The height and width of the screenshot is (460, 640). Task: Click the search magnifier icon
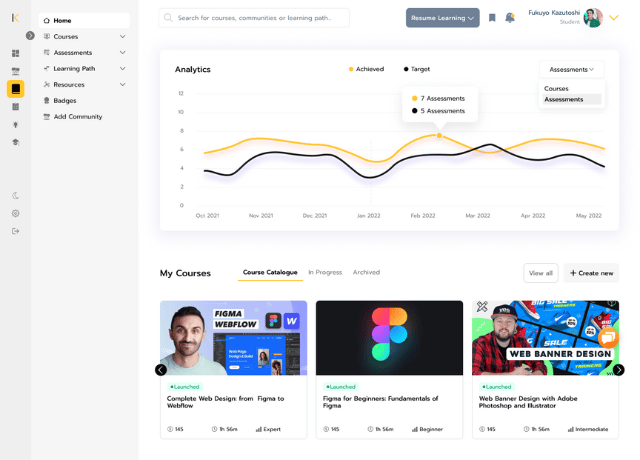[x=168, y=18]
